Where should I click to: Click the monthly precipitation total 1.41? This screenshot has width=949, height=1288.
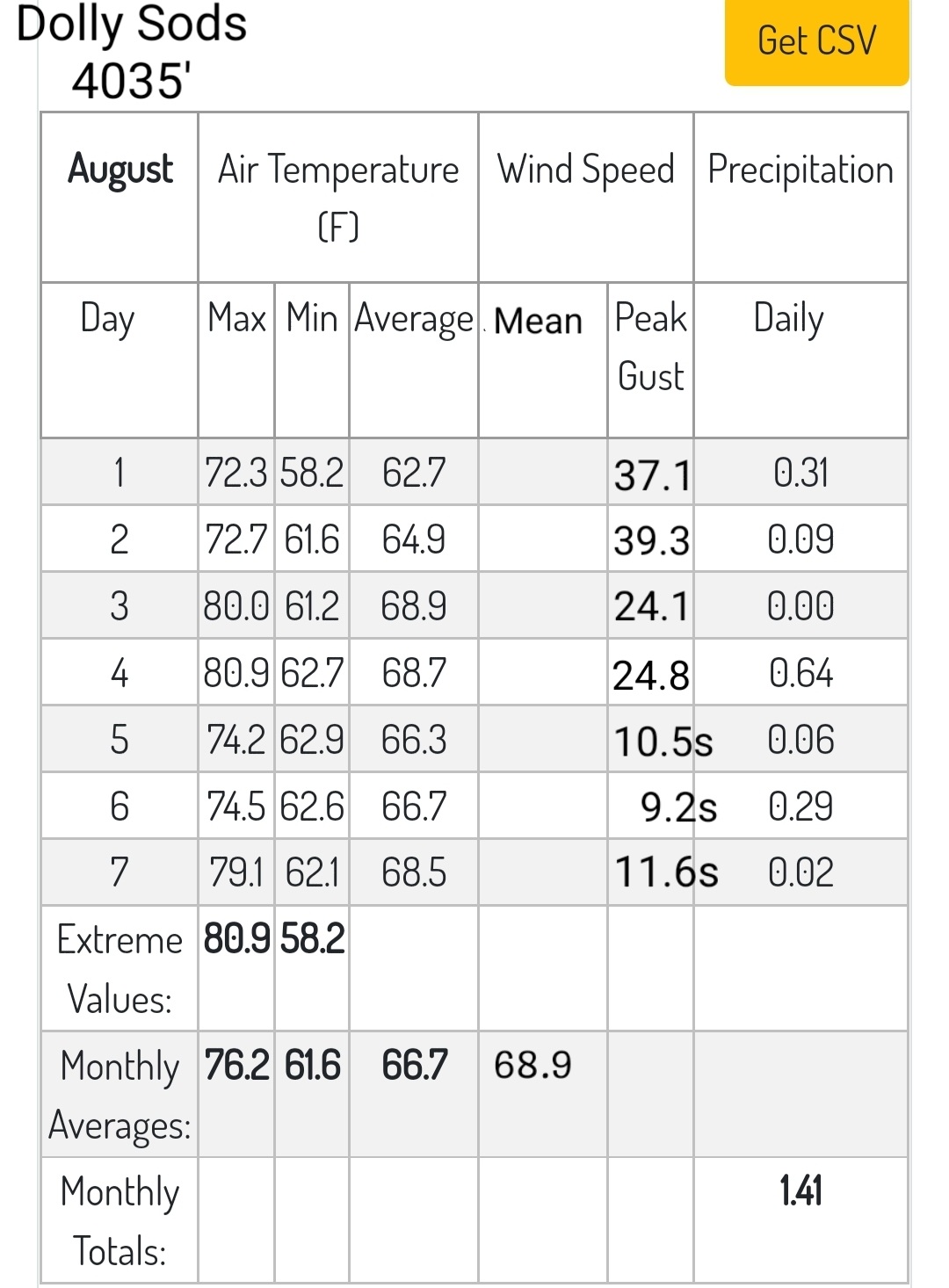tap(800, 1190)
